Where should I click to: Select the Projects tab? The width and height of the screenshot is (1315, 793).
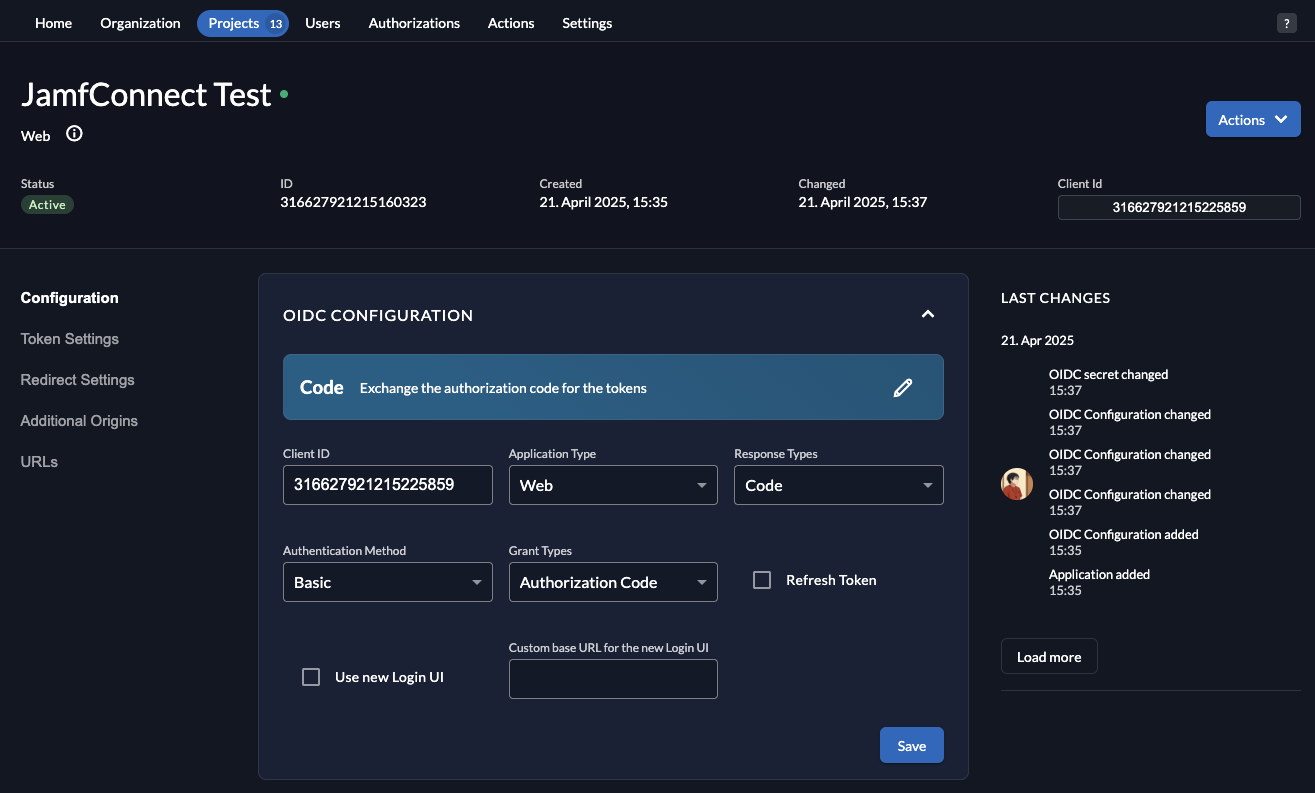tap(243, 23)
